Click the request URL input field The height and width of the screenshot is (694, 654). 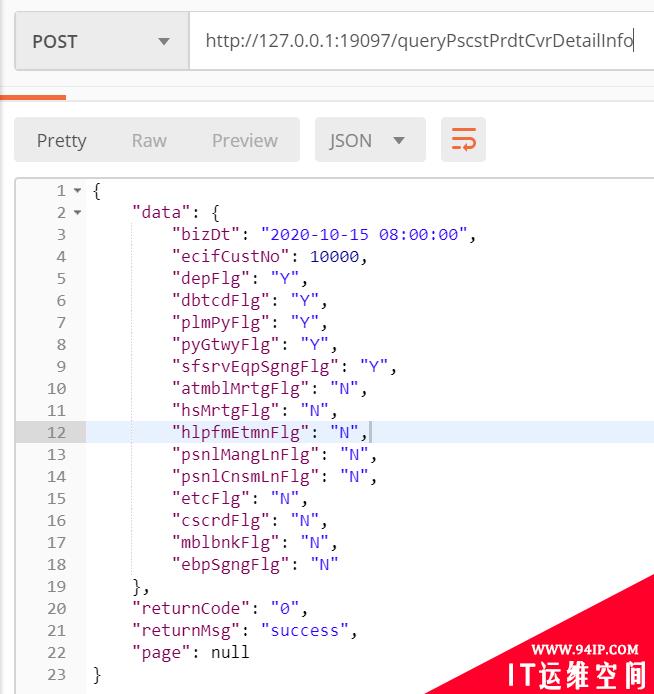coord(421,41)
